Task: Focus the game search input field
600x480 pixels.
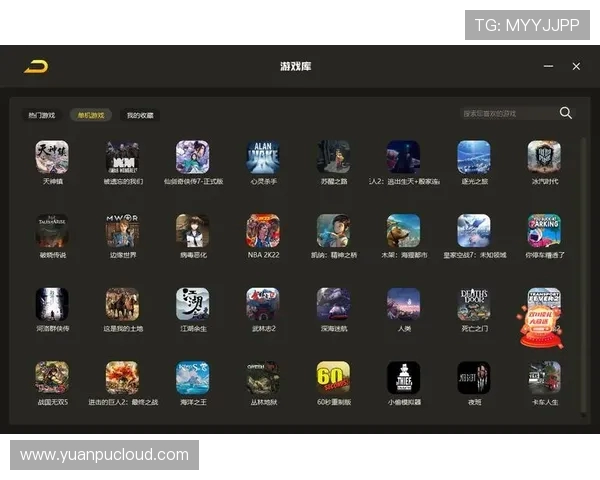Action: pos(507,114)
